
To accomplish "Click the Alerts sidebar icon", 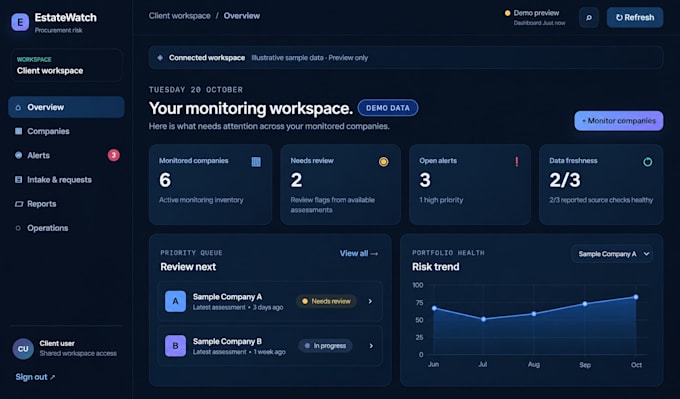I will click(x=18, y=155).
